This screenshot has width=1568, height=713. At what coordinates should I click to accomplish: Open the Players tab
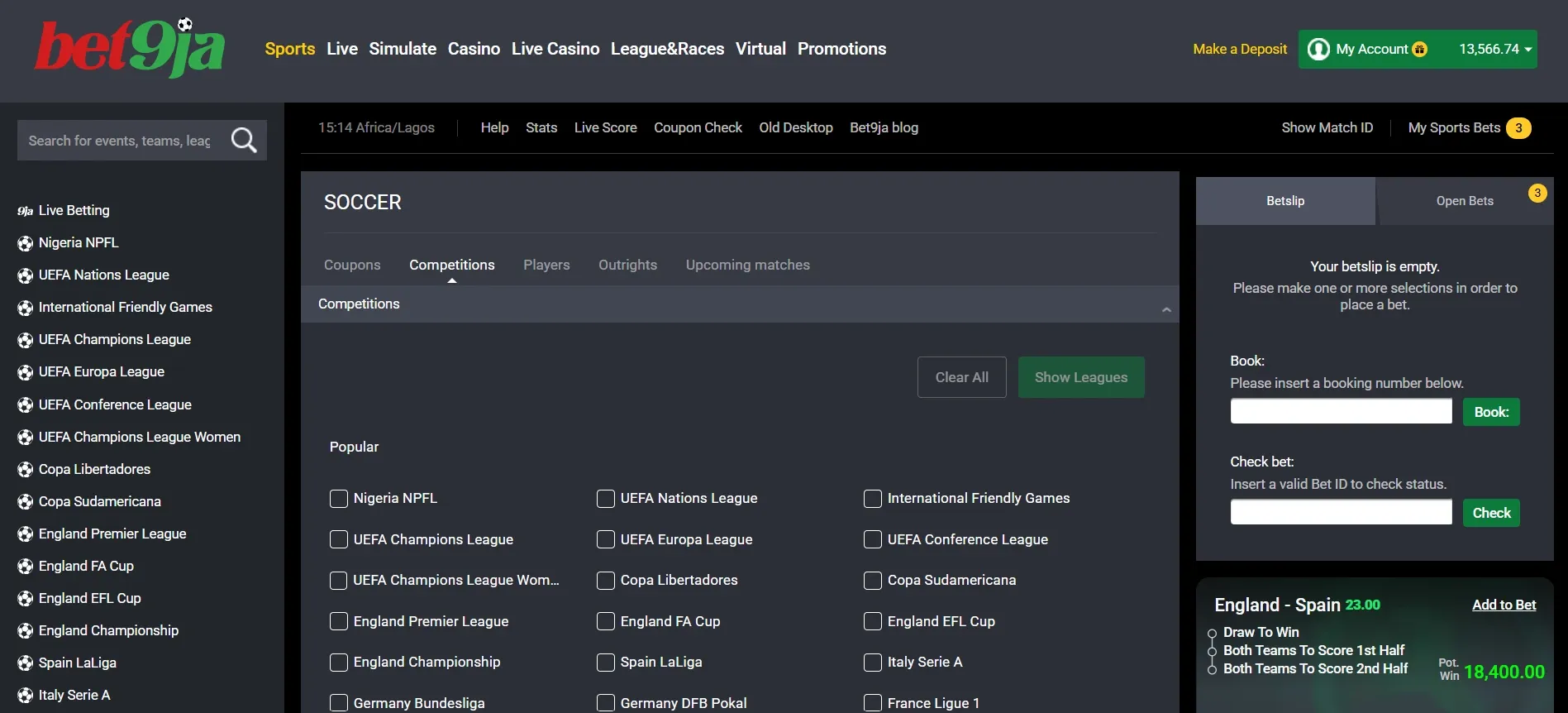point(546,265)
